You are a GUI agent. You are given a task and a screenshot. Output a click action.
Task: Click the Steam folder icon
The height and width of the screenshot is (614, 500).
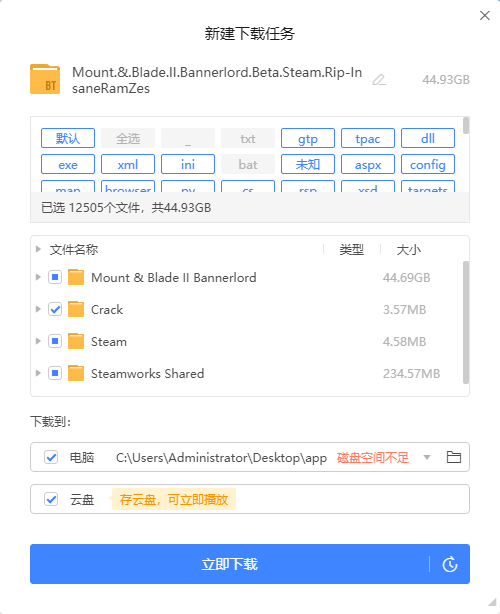(x=76, y=341)
